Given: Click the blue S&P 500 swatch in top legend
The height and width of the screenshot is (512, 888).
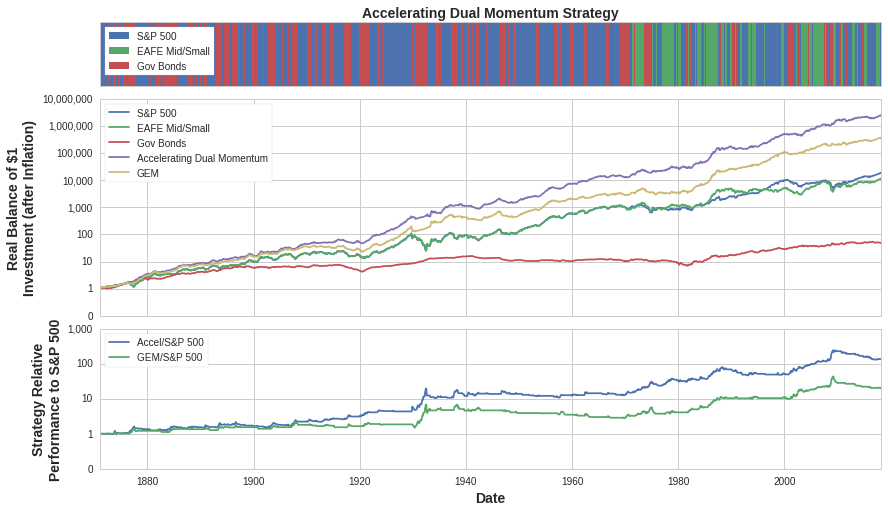Looking at the screenshot, I should [119, 36].
